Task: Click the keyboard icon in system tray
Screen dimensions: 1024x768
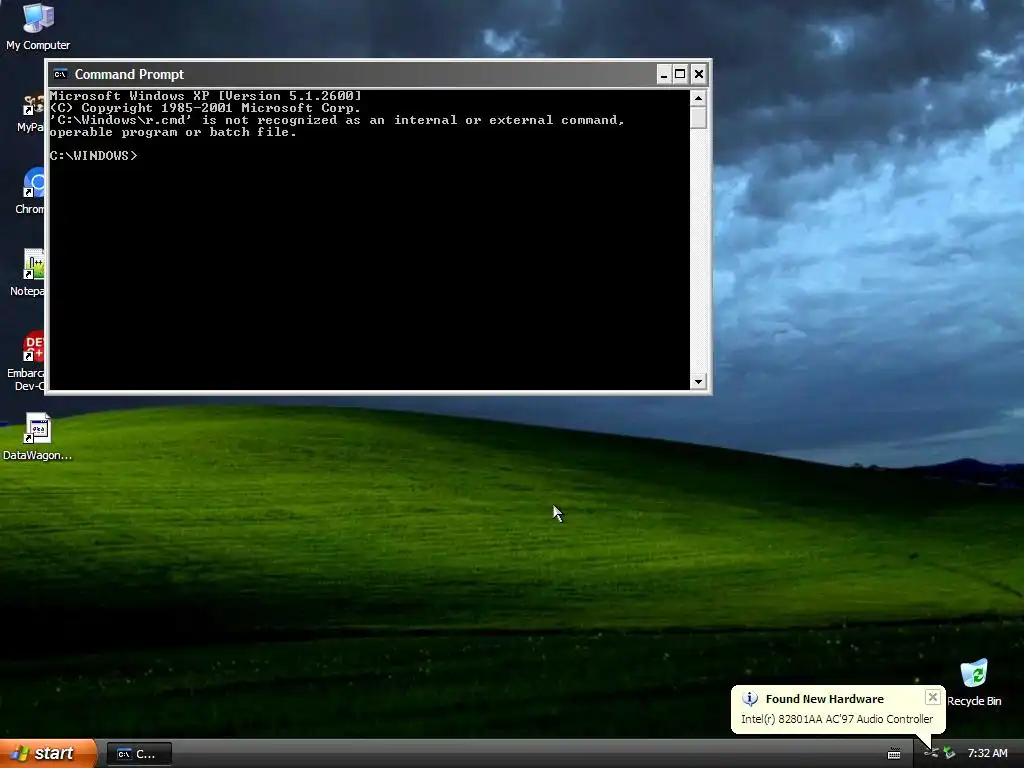Action: (x=894, y=754)
